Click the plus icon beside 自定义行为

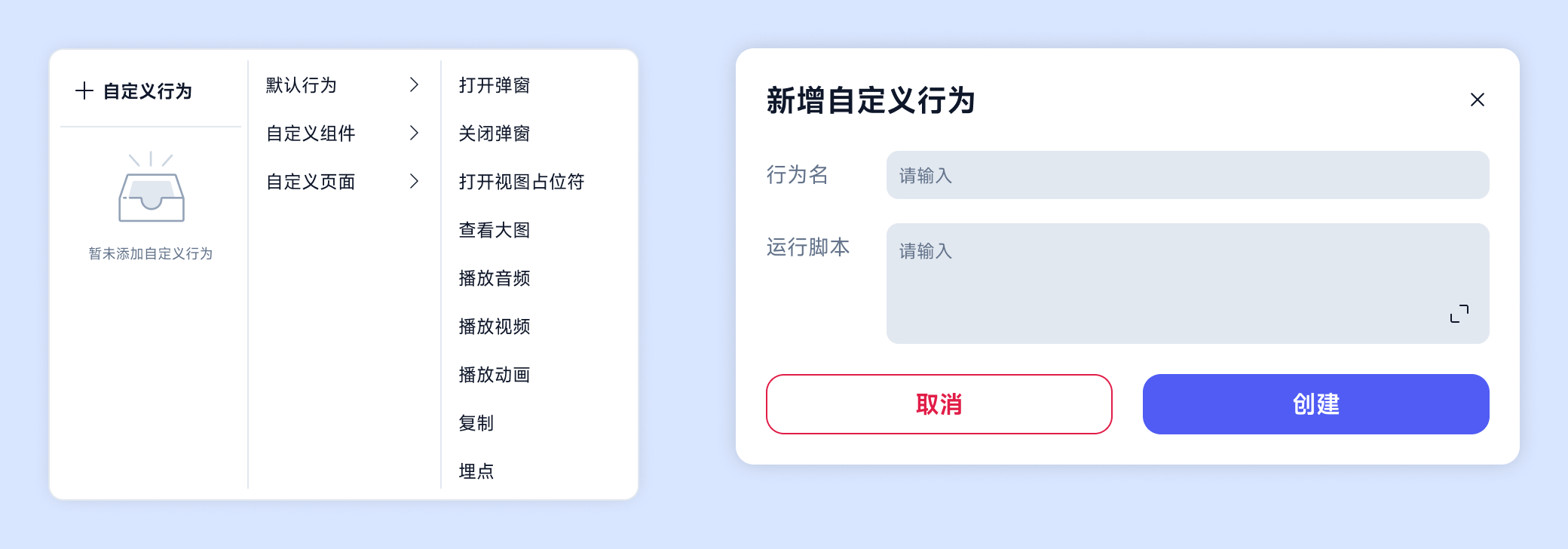click(84, 91)
